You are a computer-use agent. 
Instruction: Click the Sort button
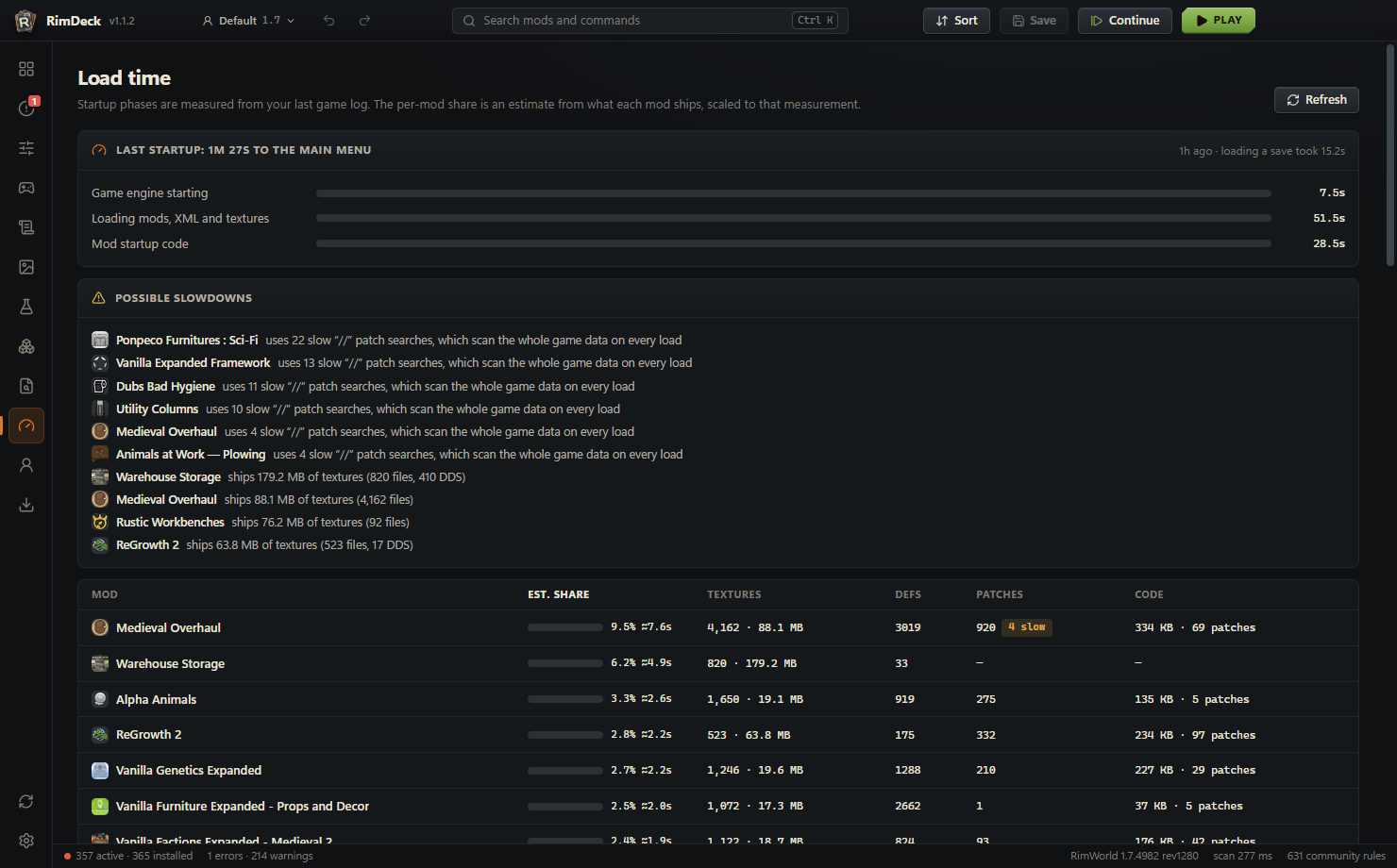[956, 21]
